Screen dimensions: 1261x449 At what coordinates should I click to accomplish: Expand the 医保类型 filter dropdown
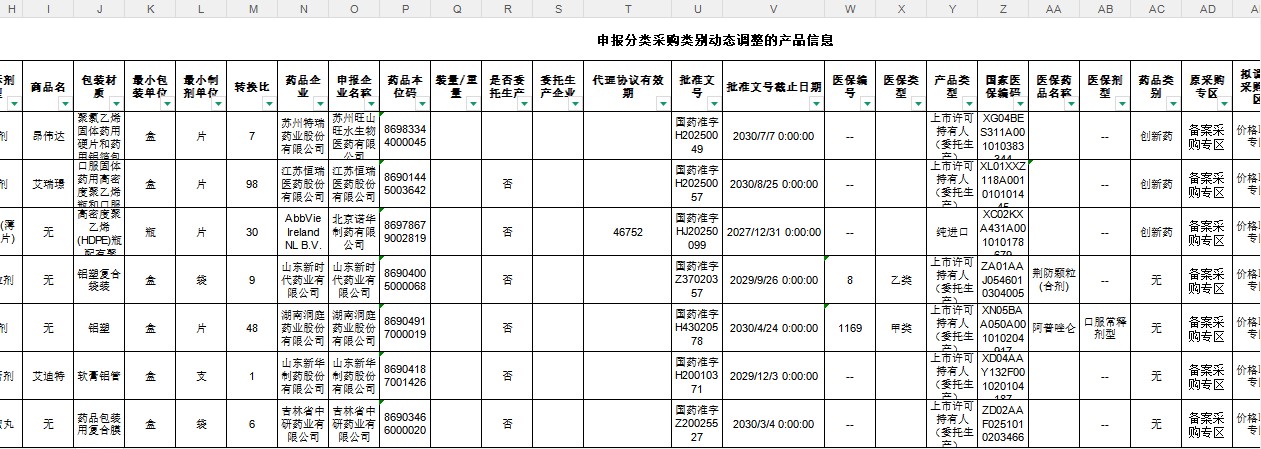point(917,103)
